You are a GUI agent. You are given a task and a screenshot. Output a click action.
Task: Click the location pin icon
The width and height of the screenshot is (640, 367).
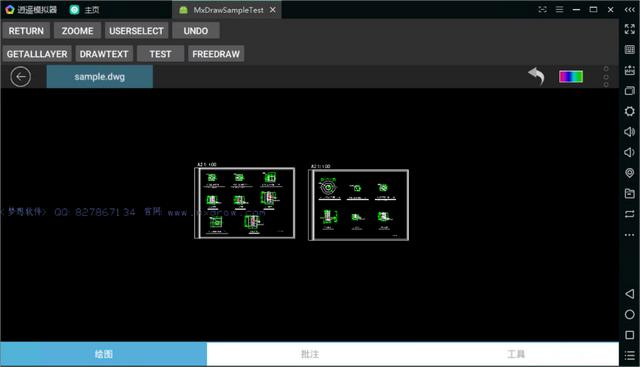(629, 173)
